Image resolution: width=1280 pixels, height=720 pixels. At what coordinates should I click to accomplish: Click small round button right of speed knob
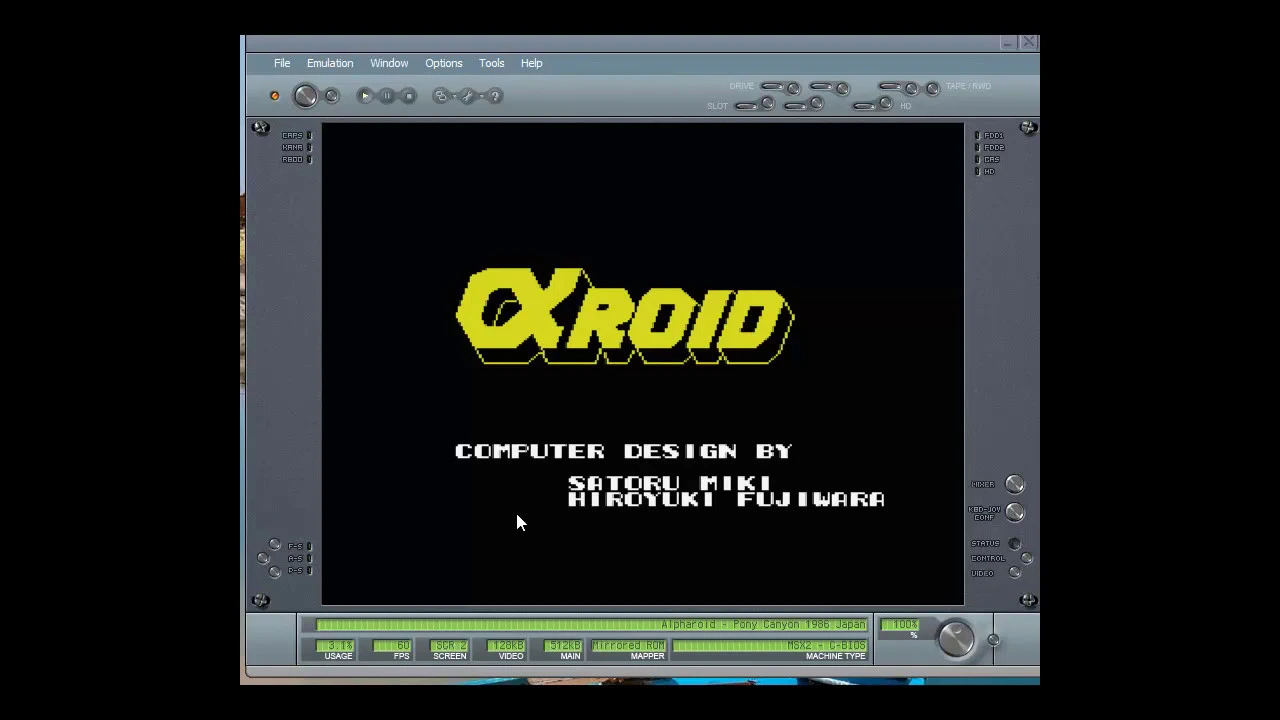coord(993,640)
